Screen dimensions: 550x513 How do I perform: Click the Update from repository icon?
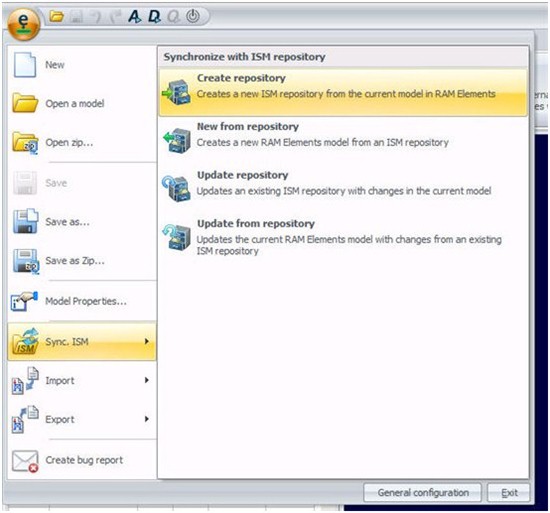[x=176, y=237]
